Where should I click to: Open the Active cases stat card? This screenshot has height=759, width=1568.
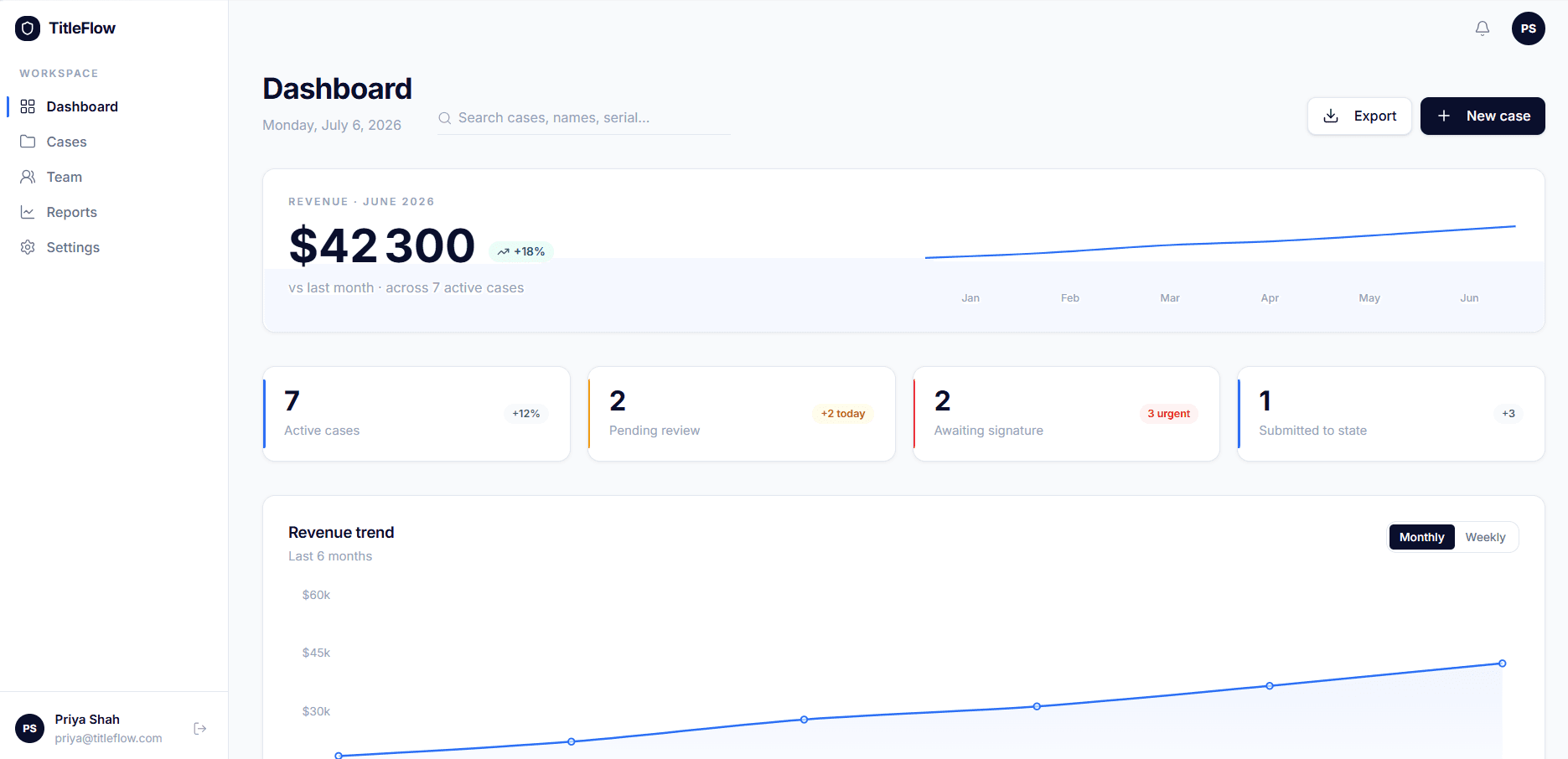[417, 414]
